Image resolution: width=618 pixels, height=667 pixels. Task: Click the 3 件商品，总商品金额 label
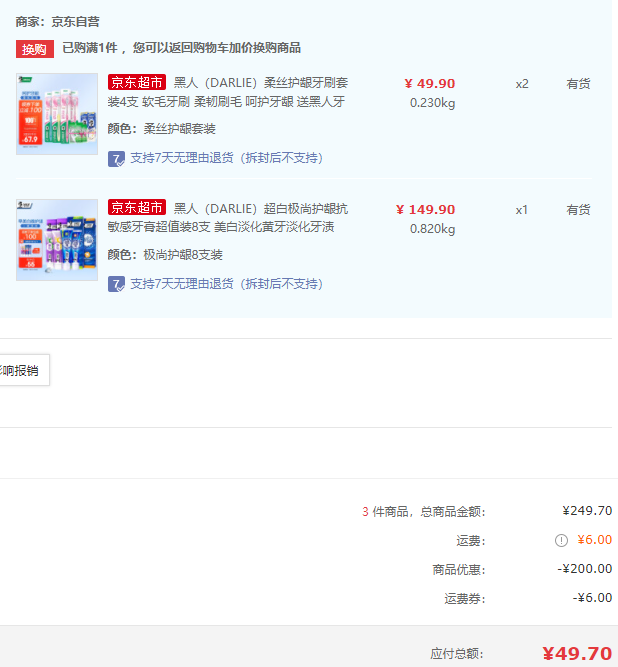click(424, 511)
